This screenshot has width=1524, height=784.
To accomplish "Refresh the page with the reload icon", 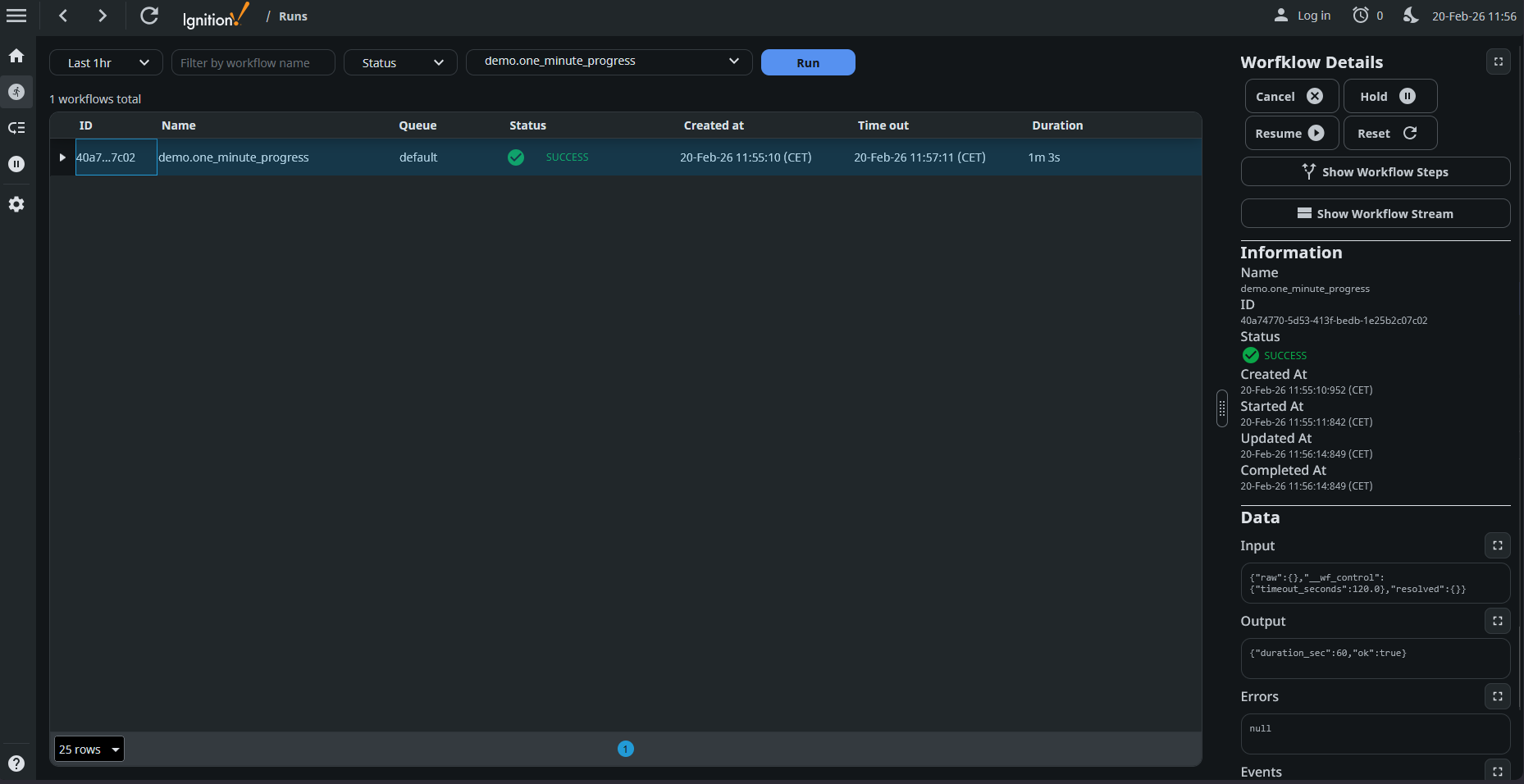I will [x=148, y=16].
